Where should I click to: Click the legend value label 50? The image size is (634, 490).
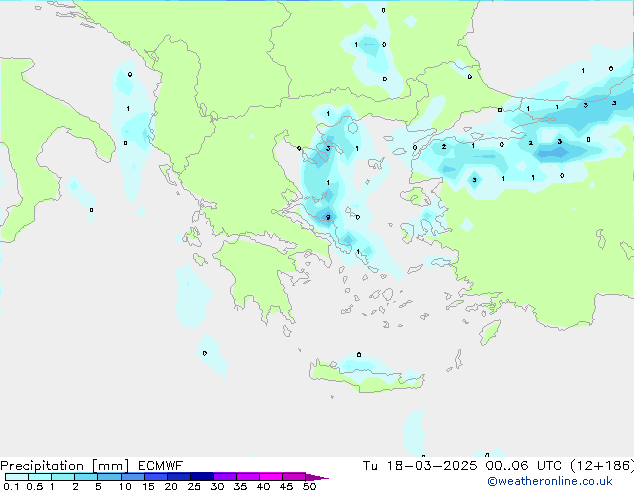309,486
